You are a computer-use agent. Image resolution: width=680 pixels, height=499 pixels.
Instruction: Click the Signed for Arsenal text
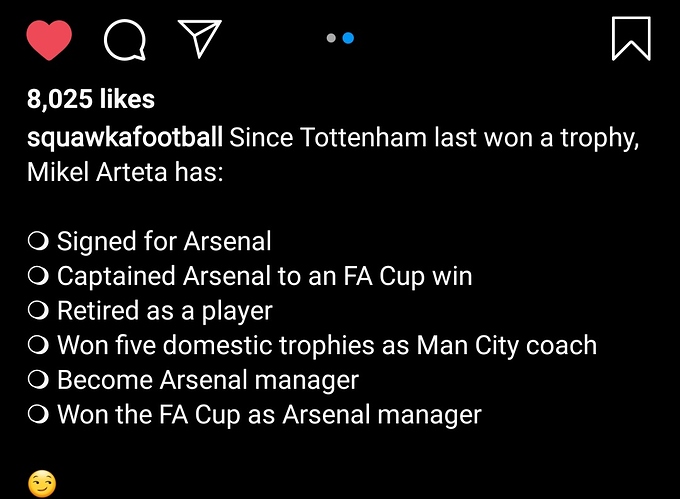coord(164,241)
